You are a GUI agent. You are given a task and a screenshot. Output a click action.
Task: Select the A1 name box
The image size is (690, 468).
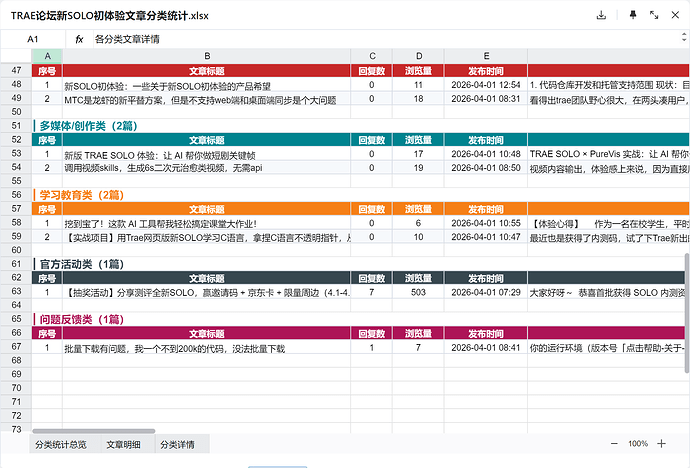click(33, 39)
